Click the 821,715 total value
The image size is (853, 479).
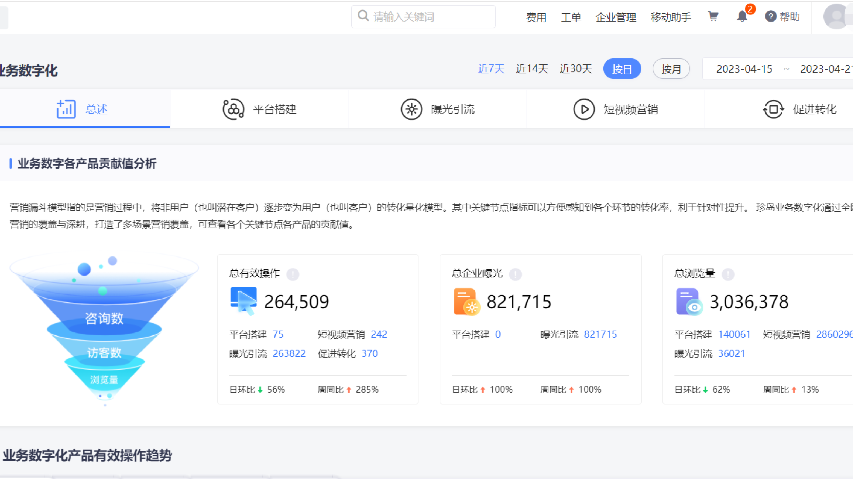pyautogui.click(x=519, y=302)
